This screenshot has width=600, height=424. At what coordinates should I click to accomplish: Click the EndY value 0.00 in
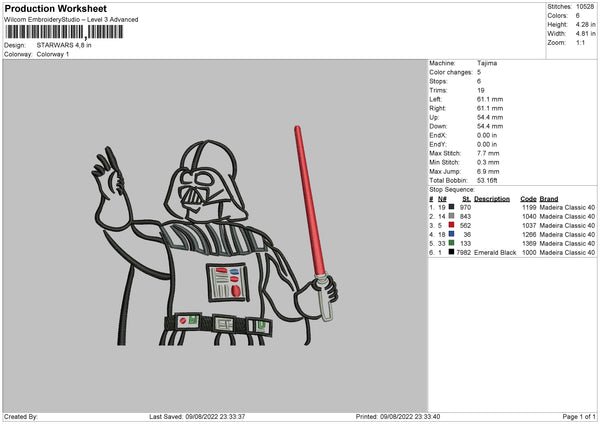pos(487,144)
